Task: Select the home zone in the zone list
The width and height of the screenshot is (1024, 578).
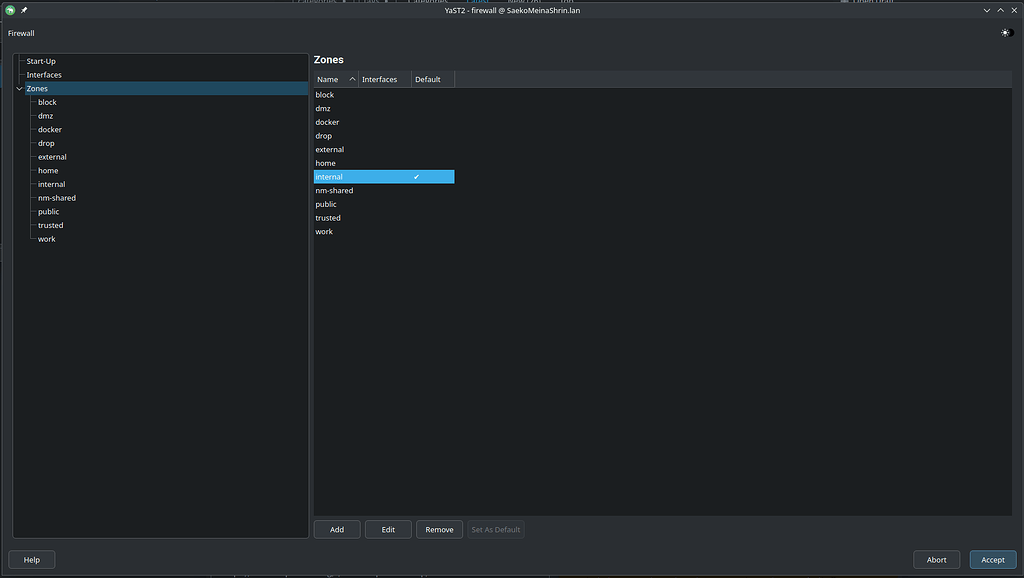Action: [325, 162]
